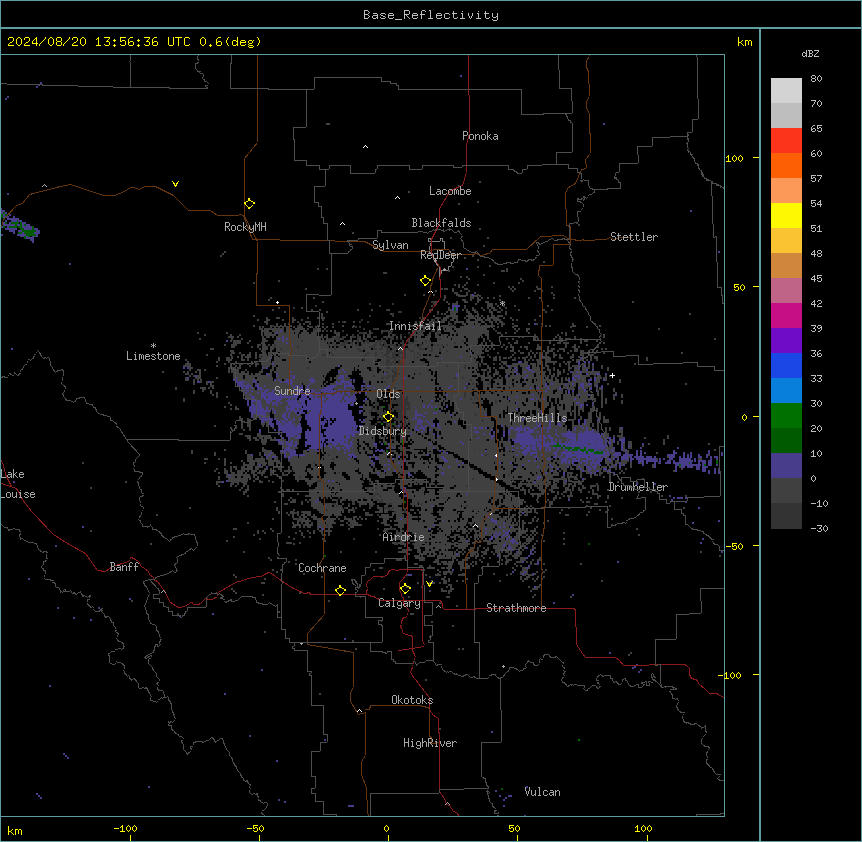
Task: Click the -100 tick on right axis
Action: (x=731, y=675)
